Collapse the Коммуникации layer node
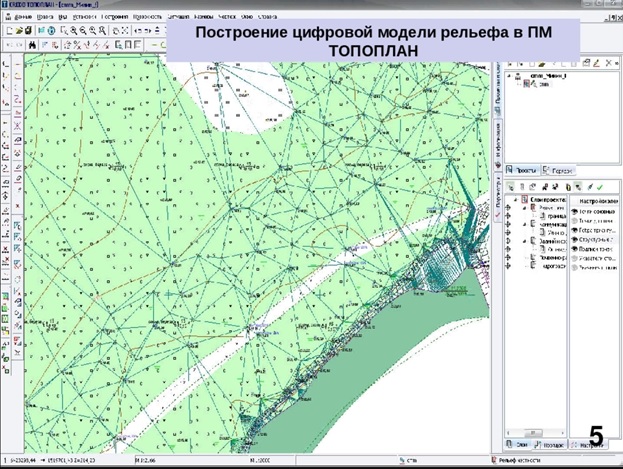 [x=524, y=224]
